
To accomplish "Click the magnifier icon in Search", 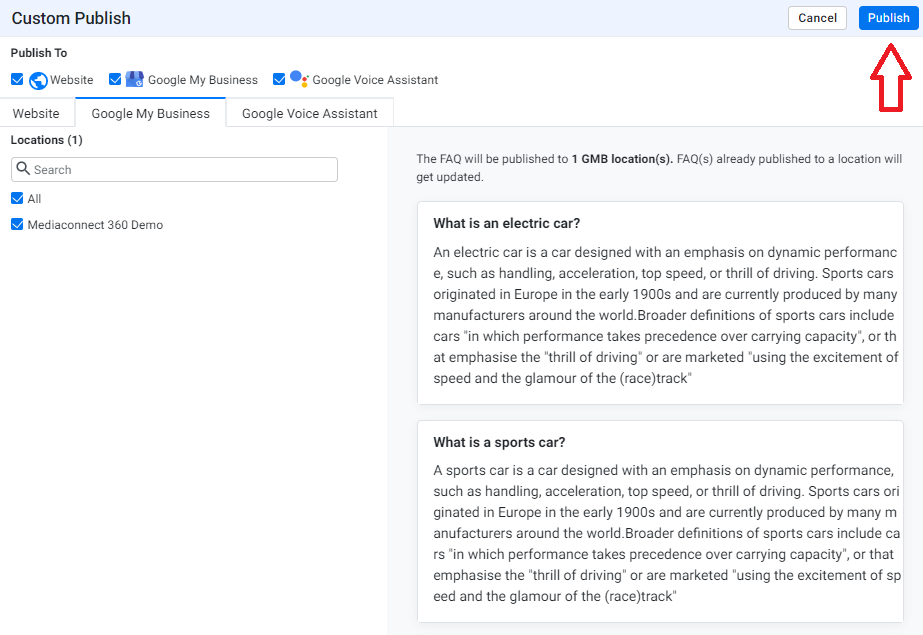I will [x=23, y=168].
